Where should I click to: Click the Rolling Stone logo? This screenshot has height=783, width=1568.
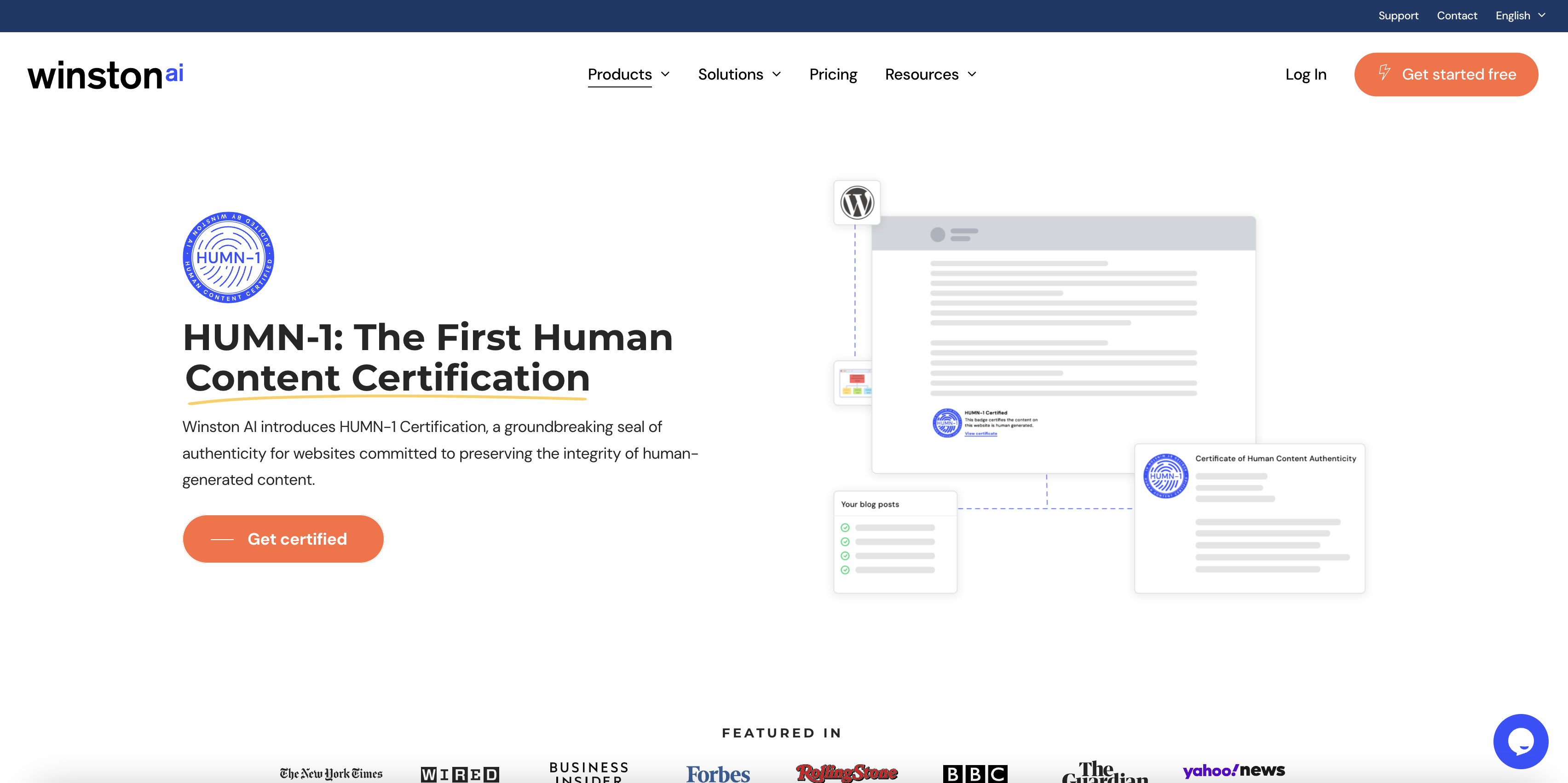pos(846,773)
